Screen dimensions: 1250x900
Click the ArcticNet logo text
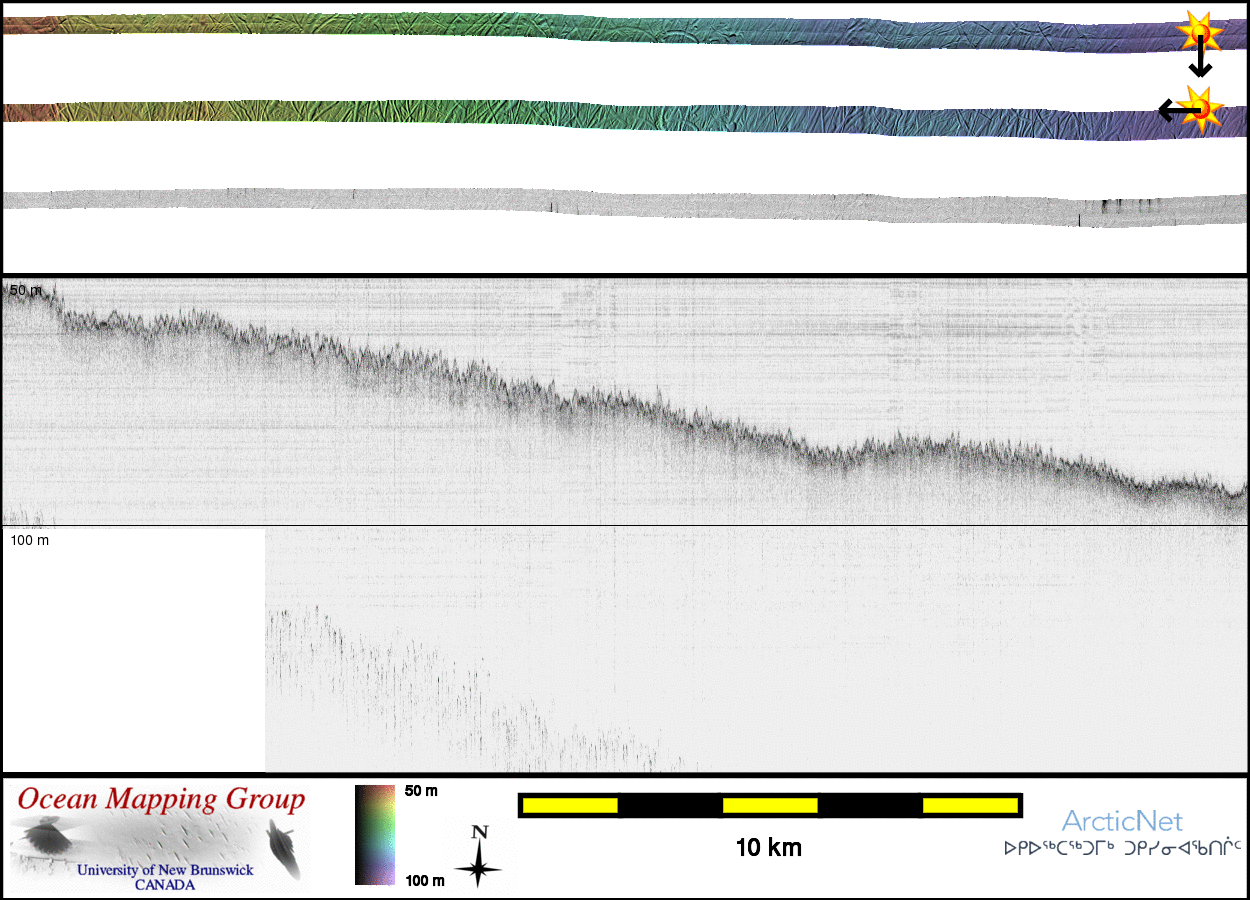pos(1122,821)
